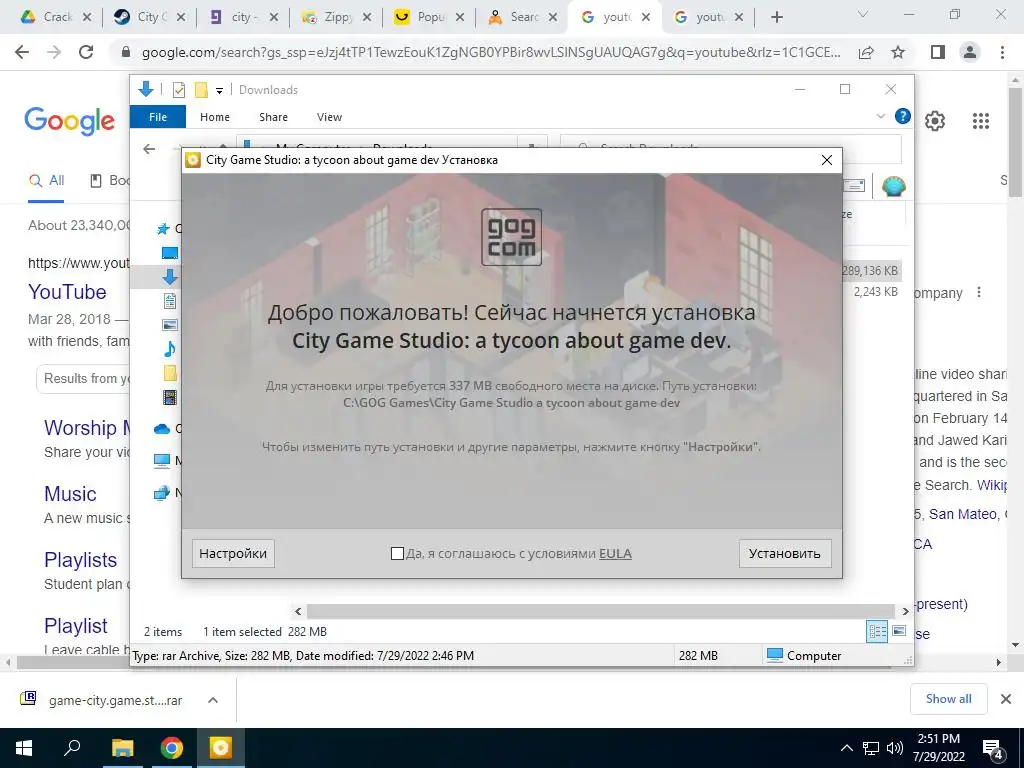Open File Explorer from taskbar
This screenshot has height=768, width=1024.
pos(122,748)
